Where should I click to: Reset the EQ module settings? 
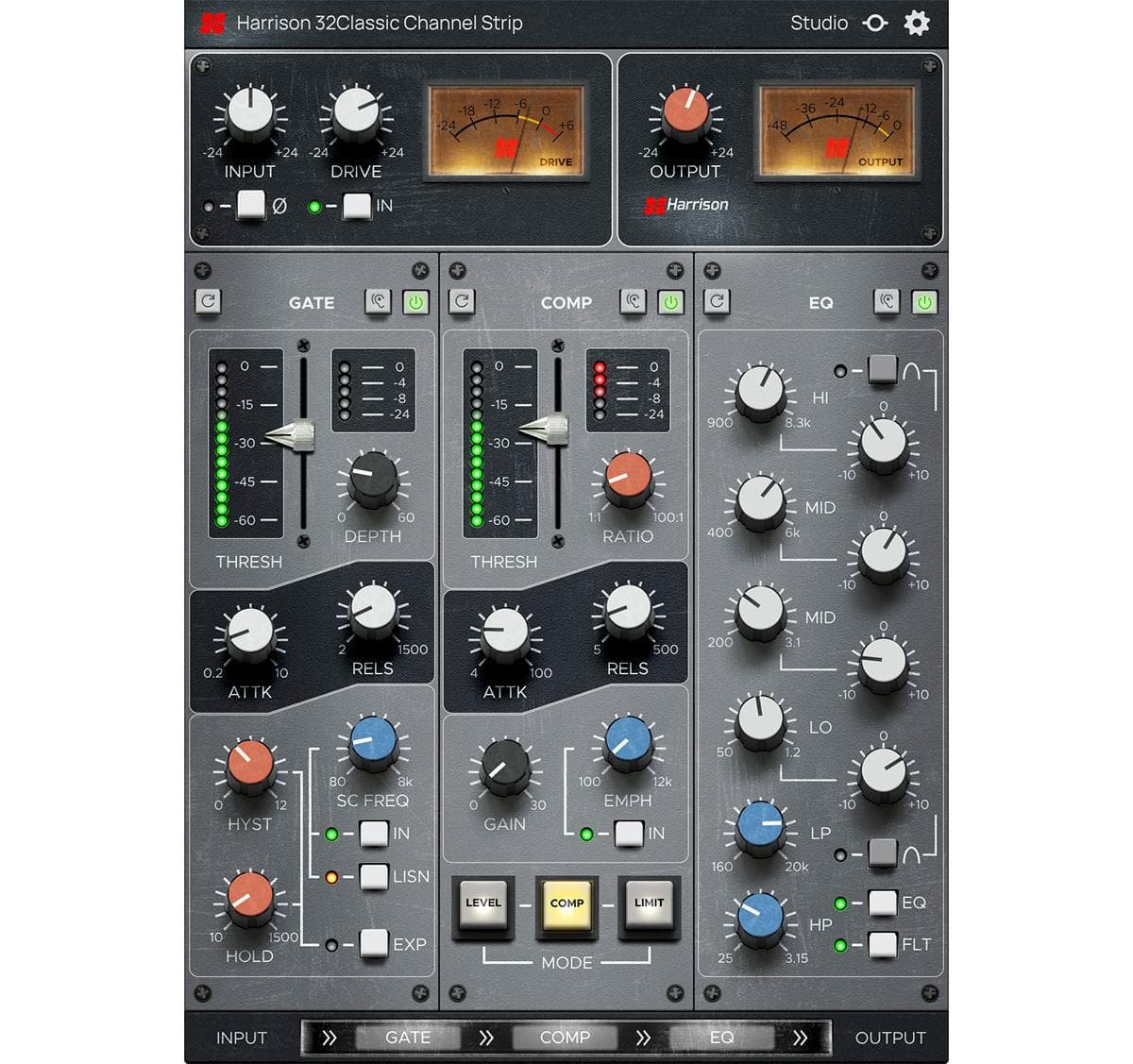[716, 302]
